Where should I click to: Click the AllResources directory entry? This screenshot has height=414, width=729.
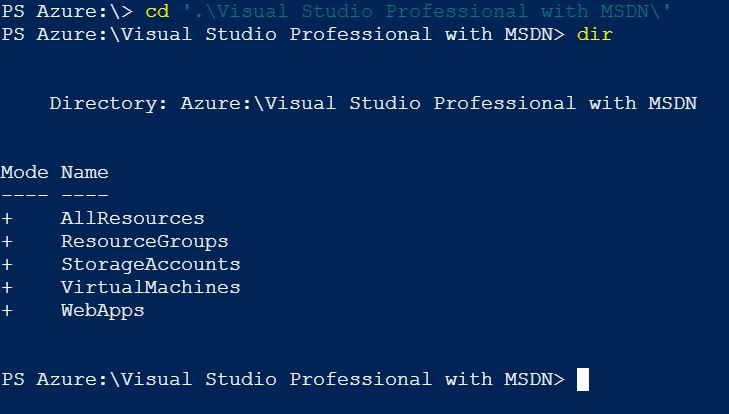[133, 218]
